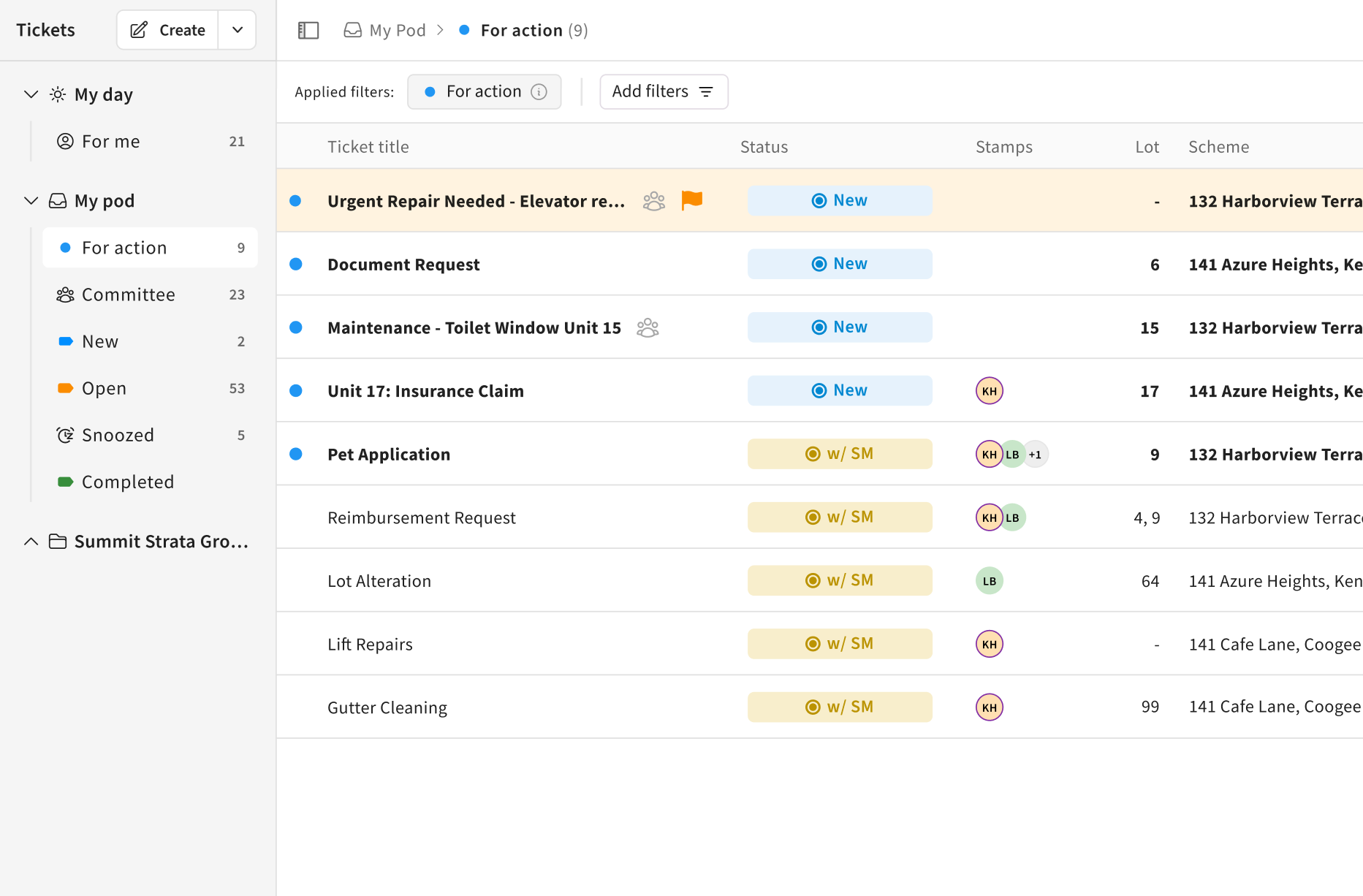Click the KH stamp on Unit 17 ticket
The image size is (1363, 896).
point(989,391)
